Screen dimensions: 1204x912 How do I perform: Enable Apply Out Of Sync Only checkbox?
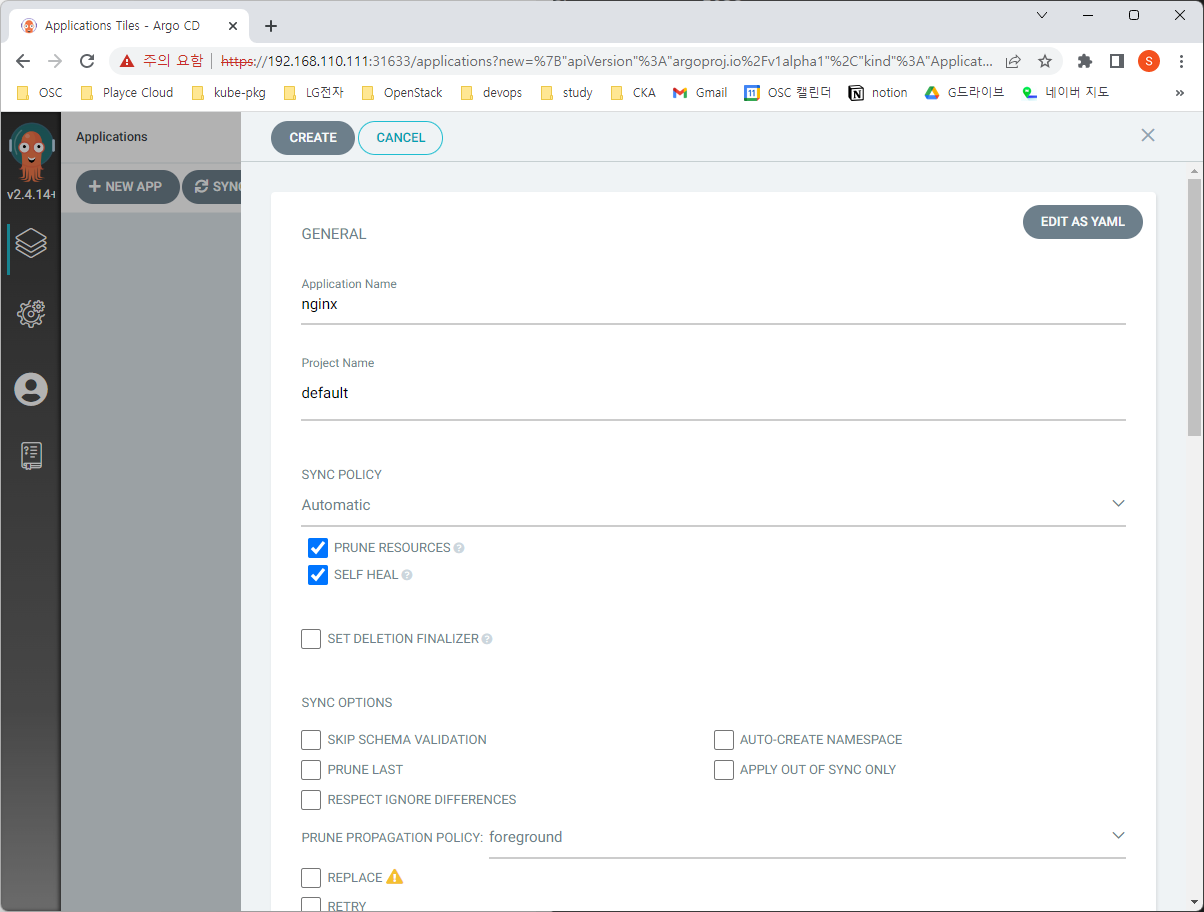click(x=724, y=770)
